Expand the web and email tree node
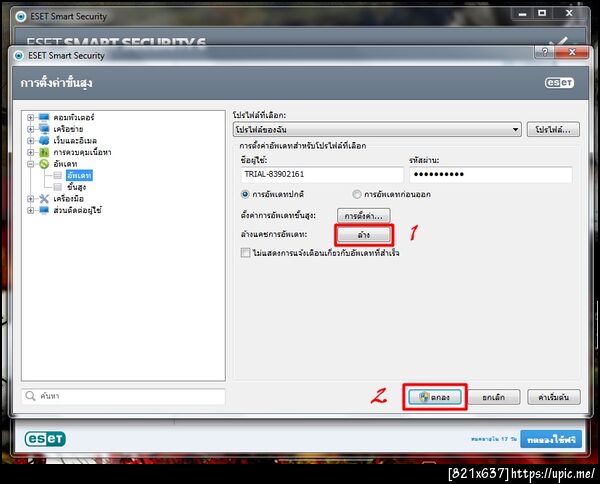Viewport: 600px width, 484px height. 31,140
